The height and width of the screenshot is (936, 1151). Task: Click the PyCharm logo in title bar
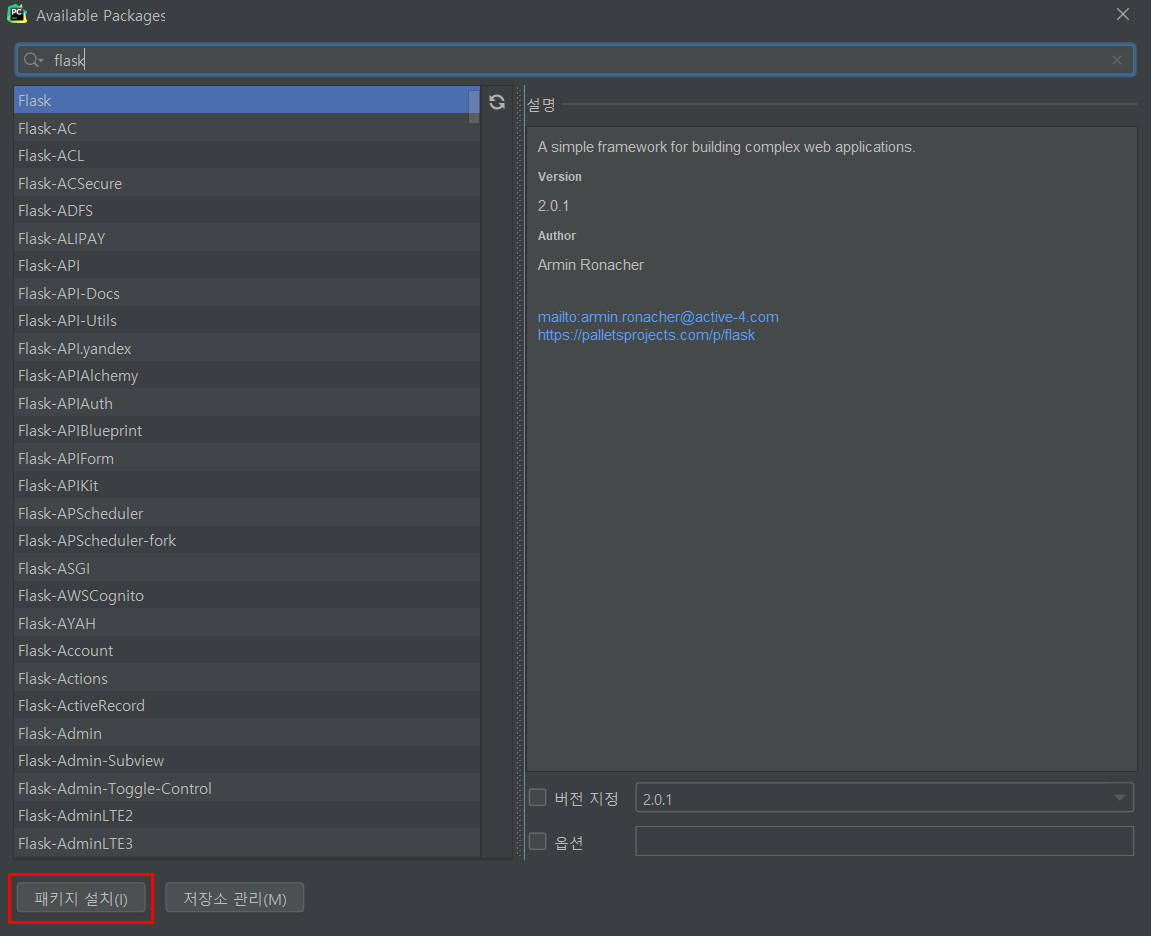click(17, 14)
